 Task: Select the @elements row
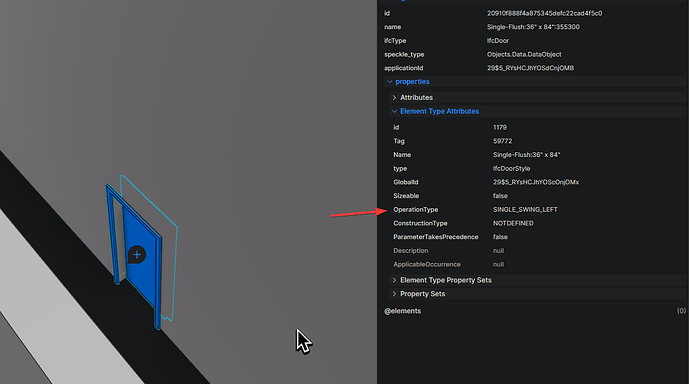(x=534, y=311)
